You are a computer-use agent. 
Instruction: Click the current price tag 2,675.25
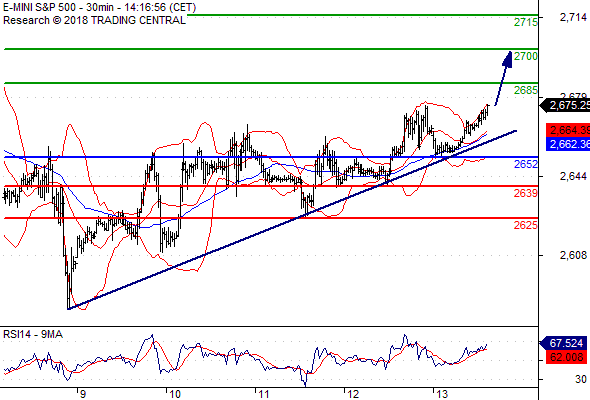point(565,105)
